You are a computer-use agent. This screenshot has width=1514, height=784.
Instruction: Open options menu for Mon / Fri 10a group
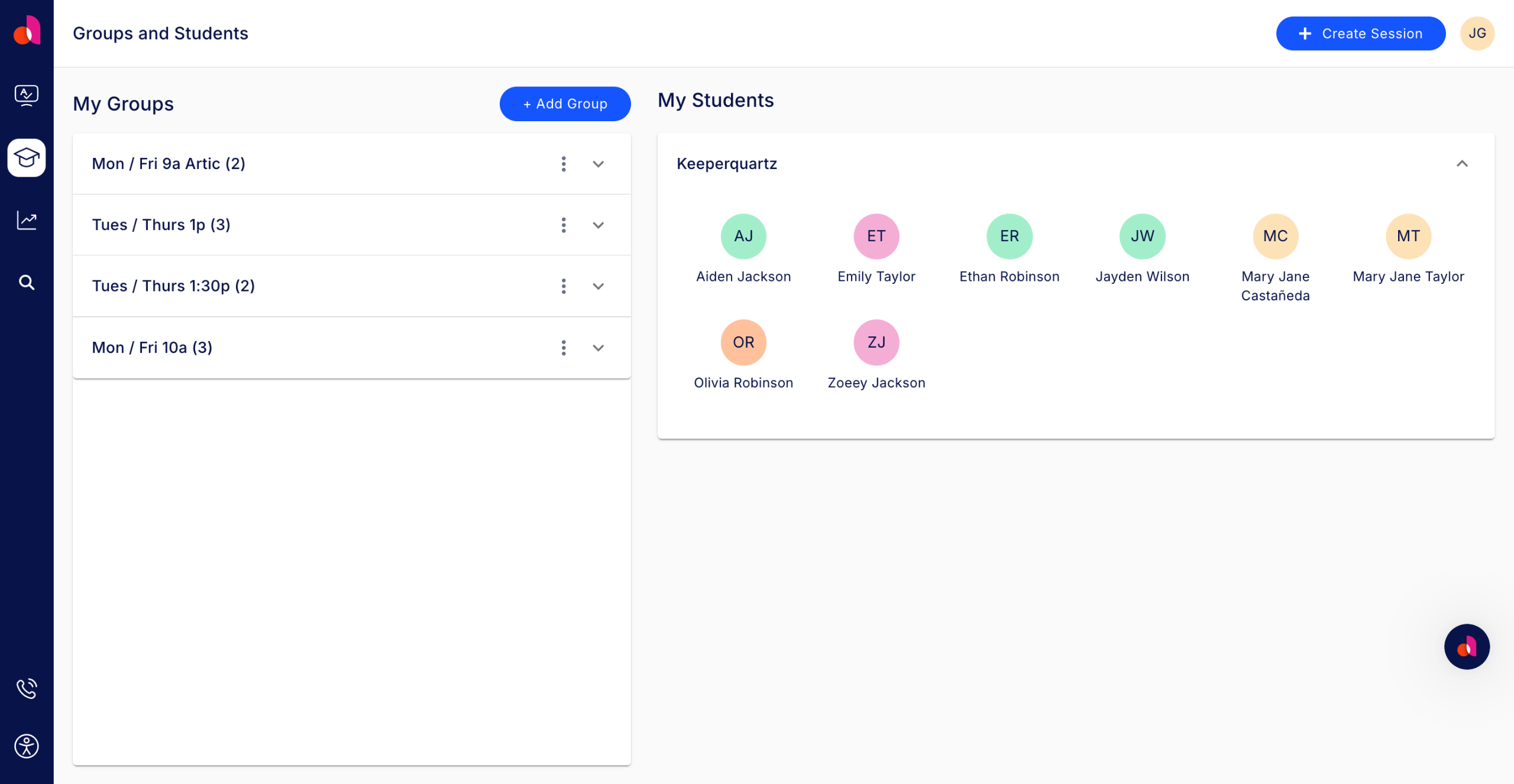point(564,348)
